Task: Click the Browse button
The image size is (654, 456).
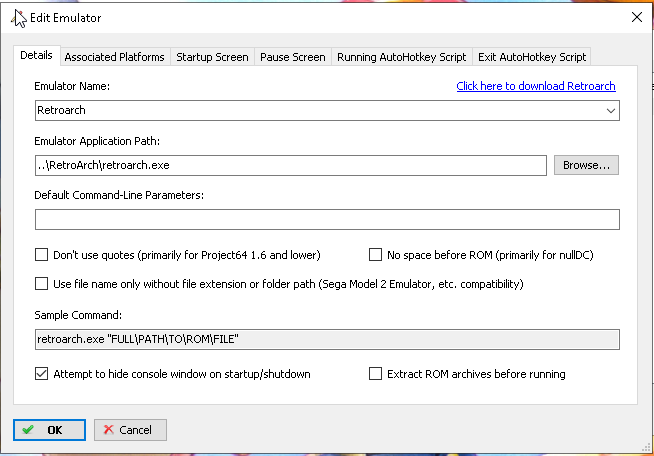Action: click(x=586, y=165)
